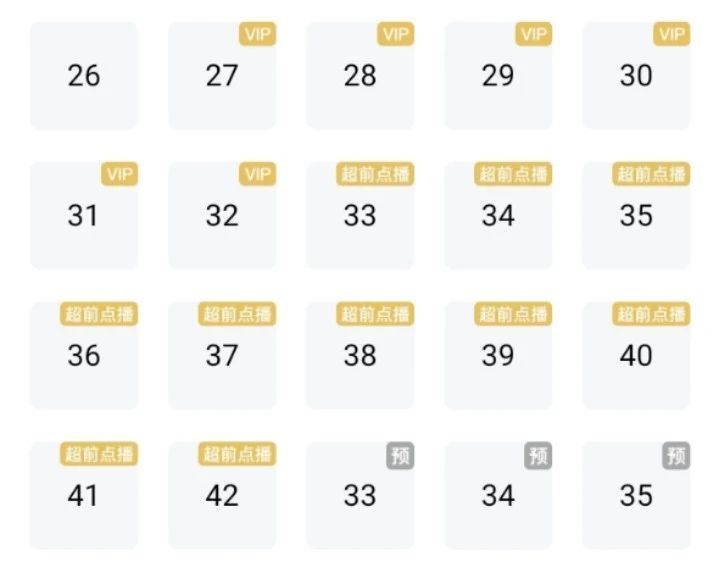Open preview episode 35 marked 预
Viewport: 720px width, 569px height.
tap(636, 496)
